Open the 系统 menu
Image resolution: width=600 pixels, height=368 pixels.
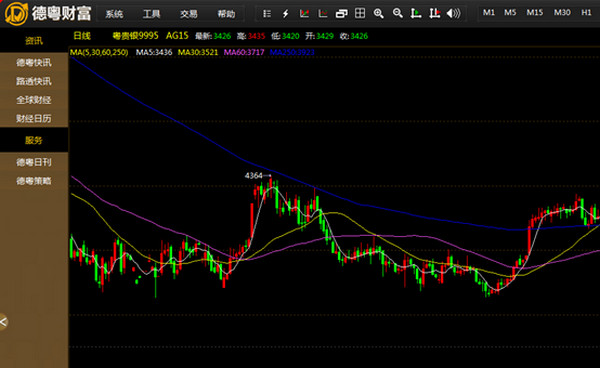click(x=114, y=14)
